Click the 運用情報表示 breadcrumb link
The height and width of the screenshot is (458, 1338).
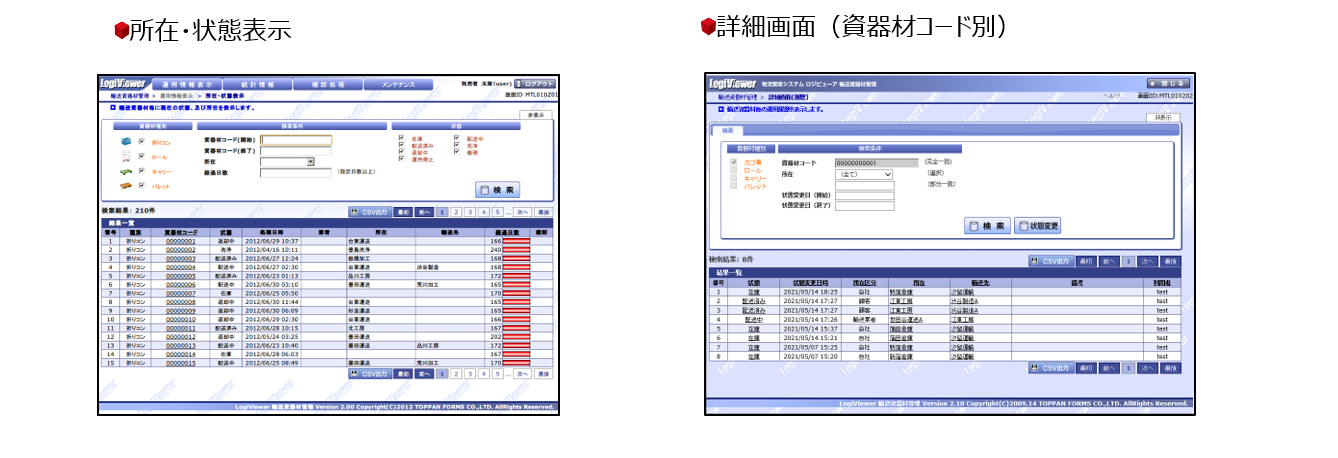pos(178,95)
